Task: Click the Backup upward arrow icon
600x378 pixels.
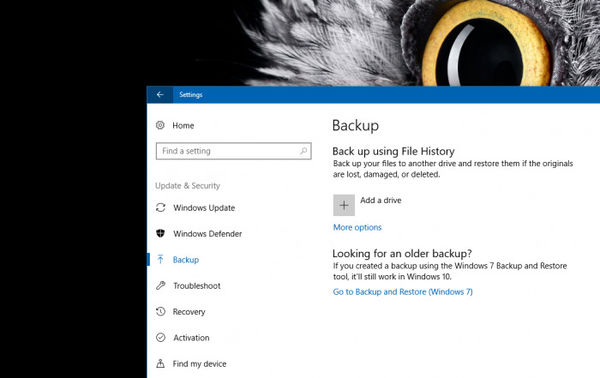Action: pyautogui.click(x=161, y=259)
